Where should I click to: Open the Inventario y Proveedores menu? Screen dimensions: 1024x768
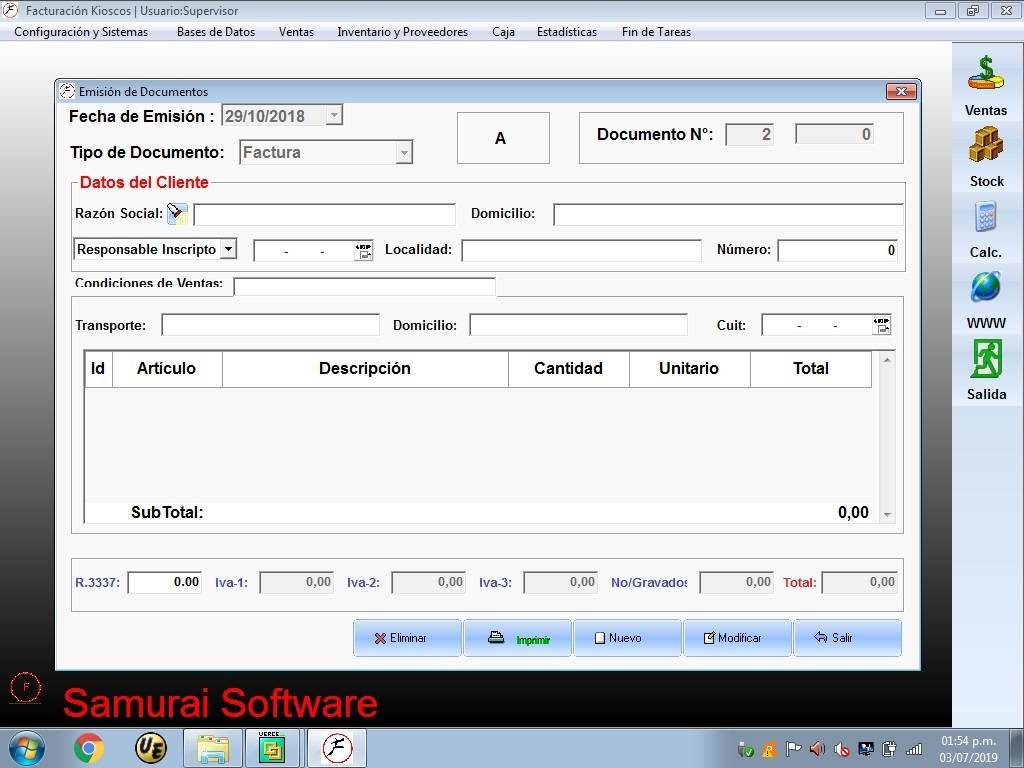click(x=402, y=32)
